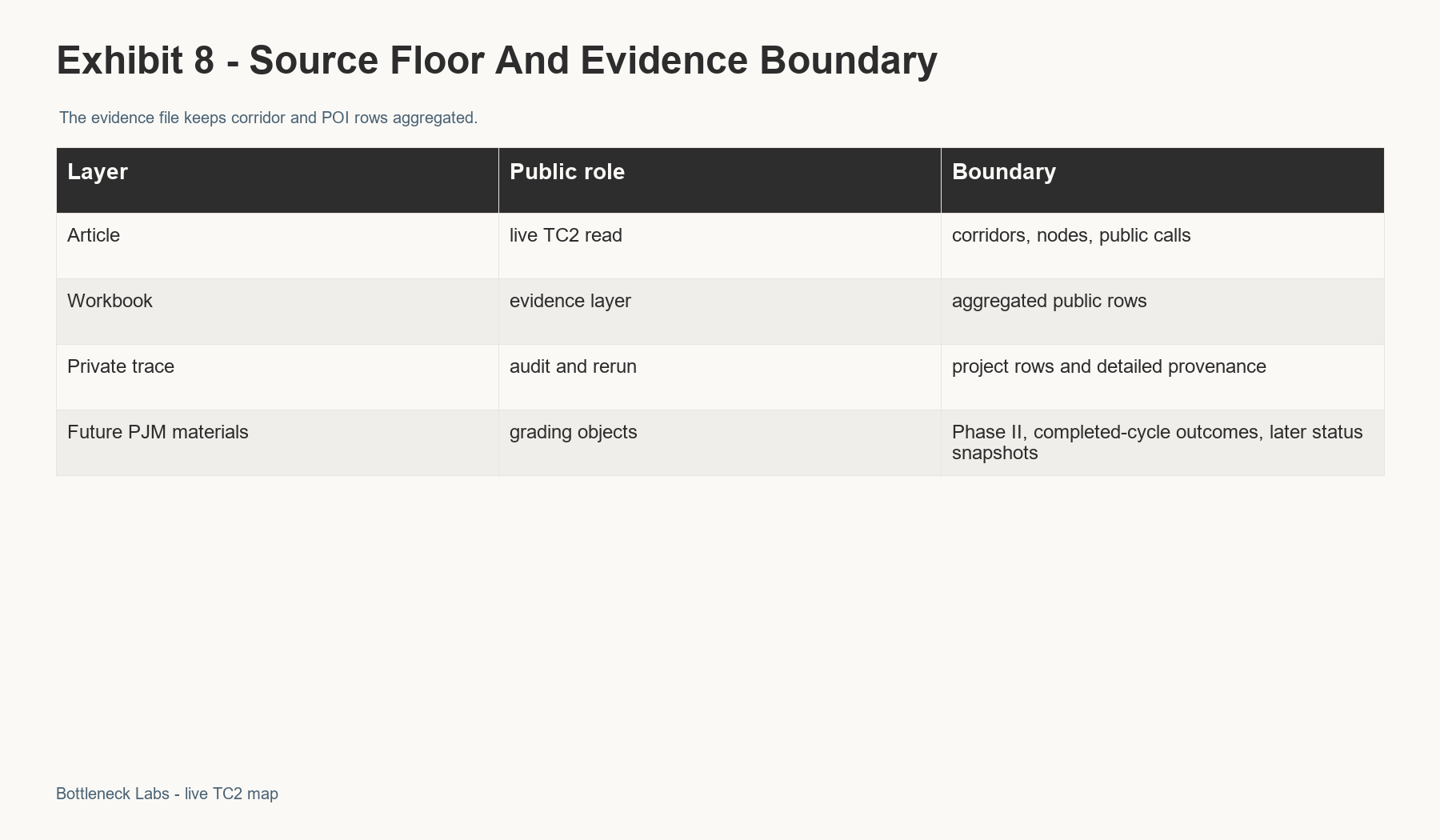The image size is (1440, 840).
Task: Click the Boundary column header
Action: 1162,180
